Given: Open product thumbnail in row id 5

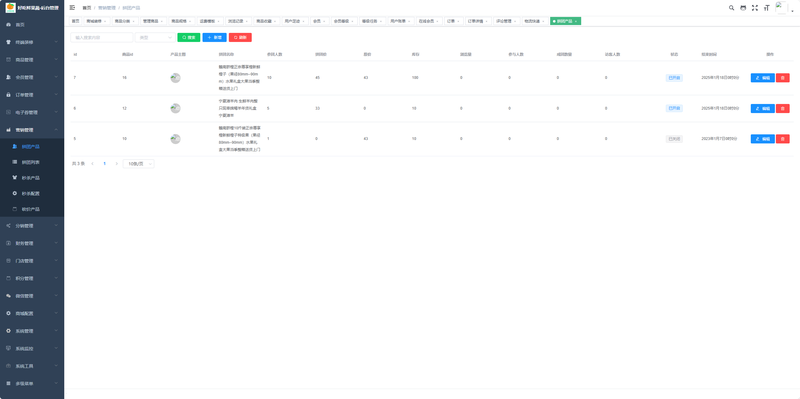Looking at the screenshot, I should 175,139.
